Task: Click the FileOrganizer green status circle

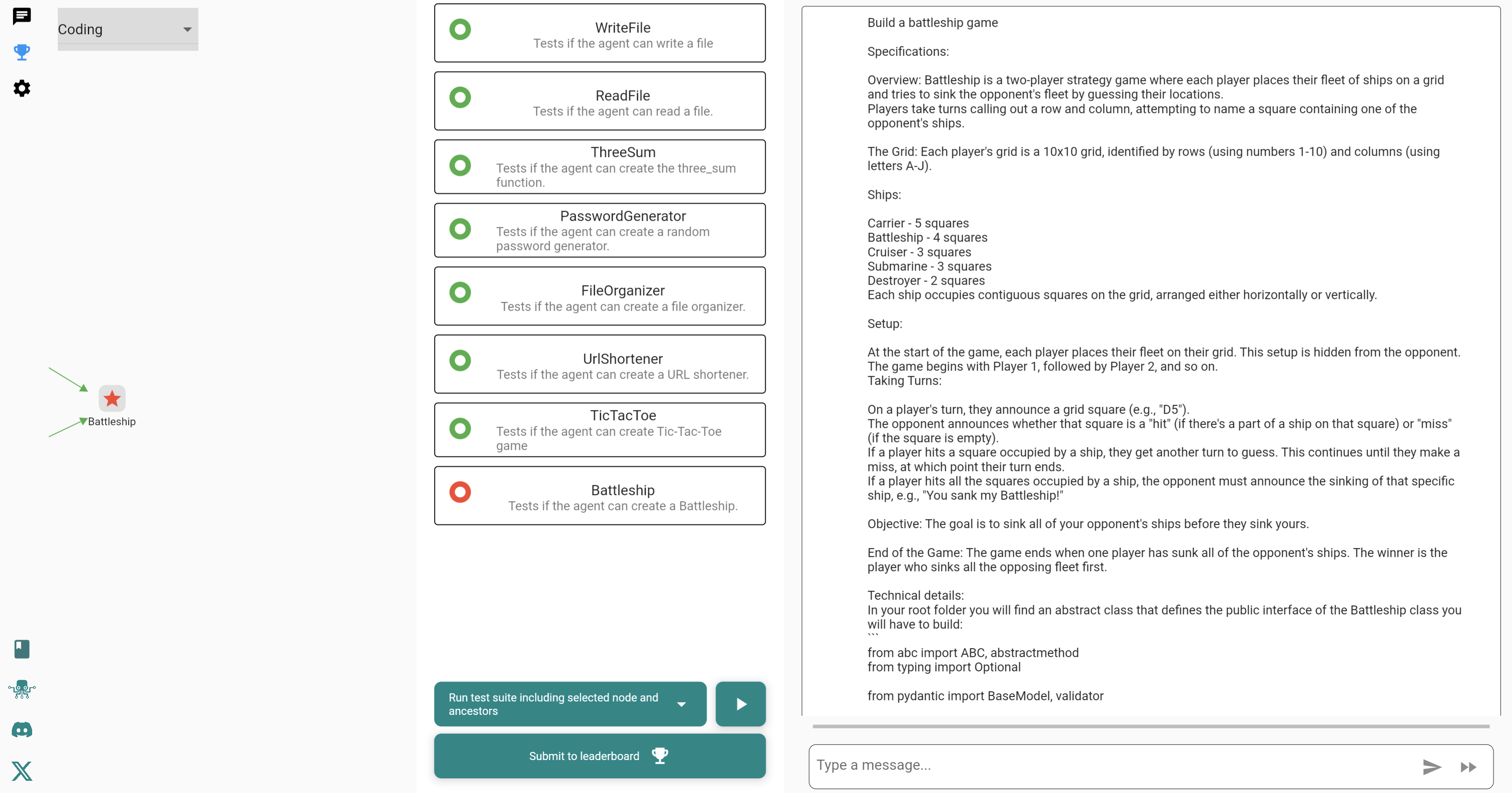Action: 460,292
